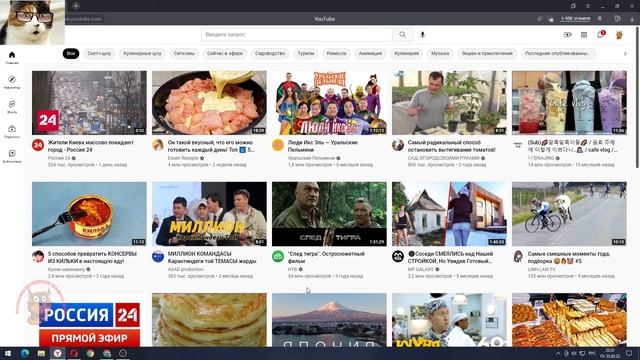Open 'След тигра. Остросюжетный фильм' title
Screen dimensions: 640x360
(x=326, y=257)
